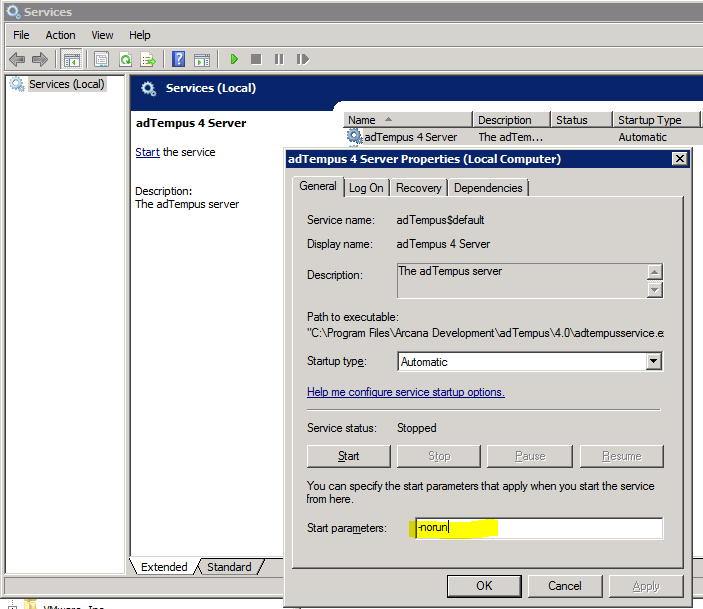The width and height of the screenshot is (703, 609).
Task: Pause the service with the toolbar pause icon
Action: click(x=279, y=59)
